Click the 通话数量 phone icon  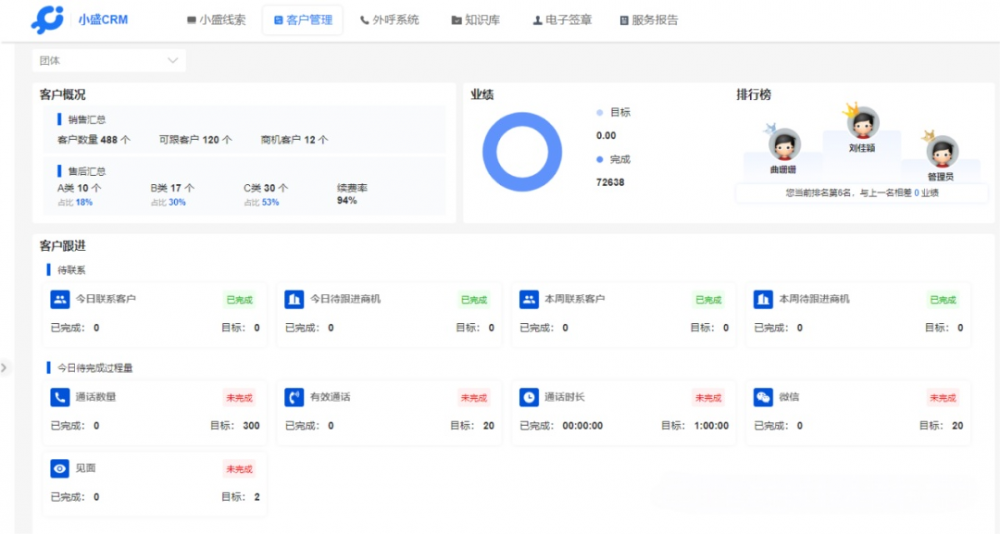click(60, 397)
